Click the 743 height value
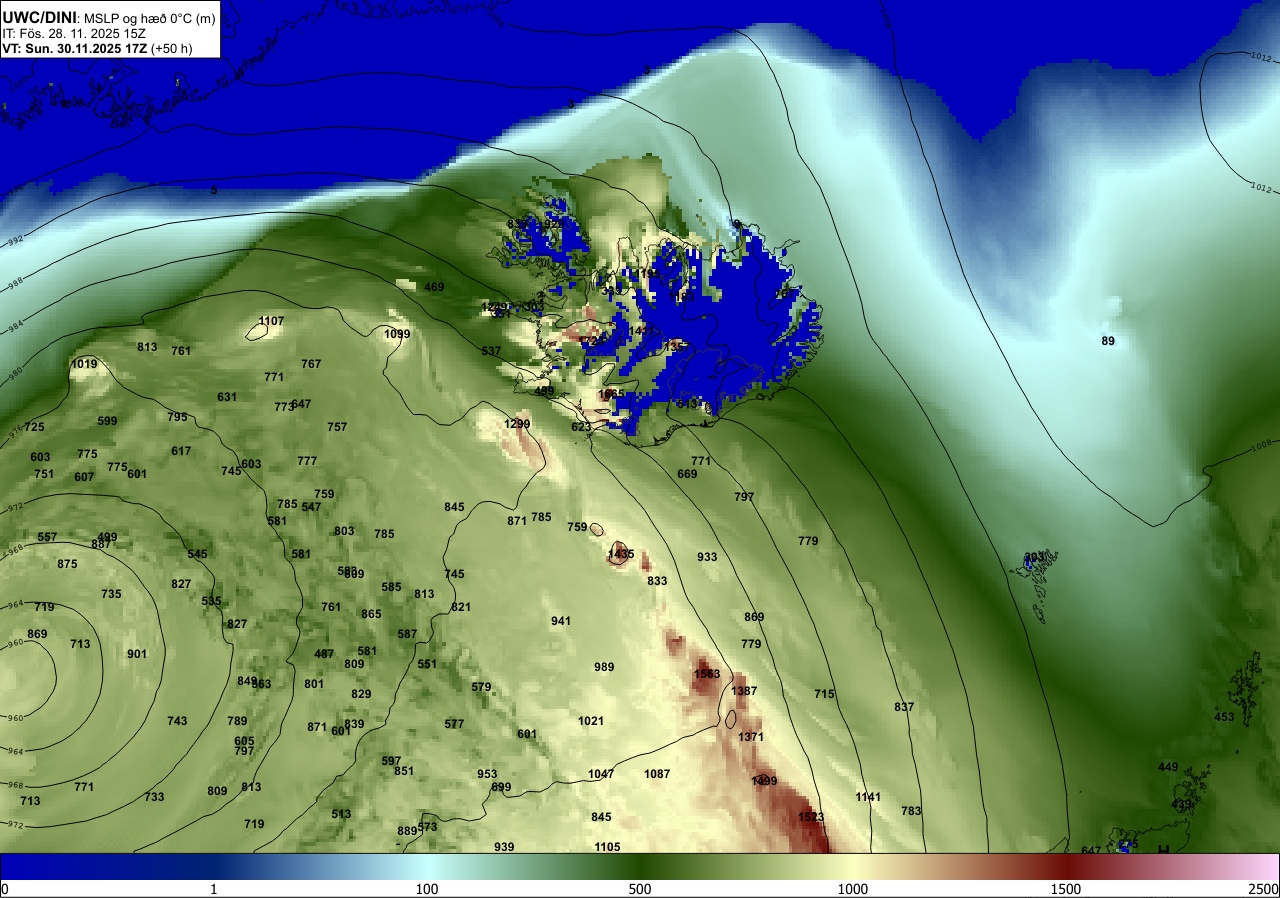 click(x=177, y=721)
